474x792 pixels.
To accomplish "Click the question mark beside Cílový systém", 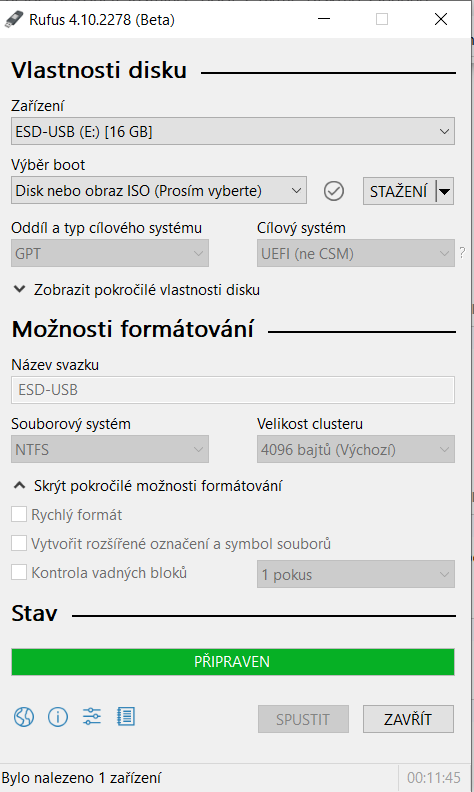I will [x=462, y=253].
